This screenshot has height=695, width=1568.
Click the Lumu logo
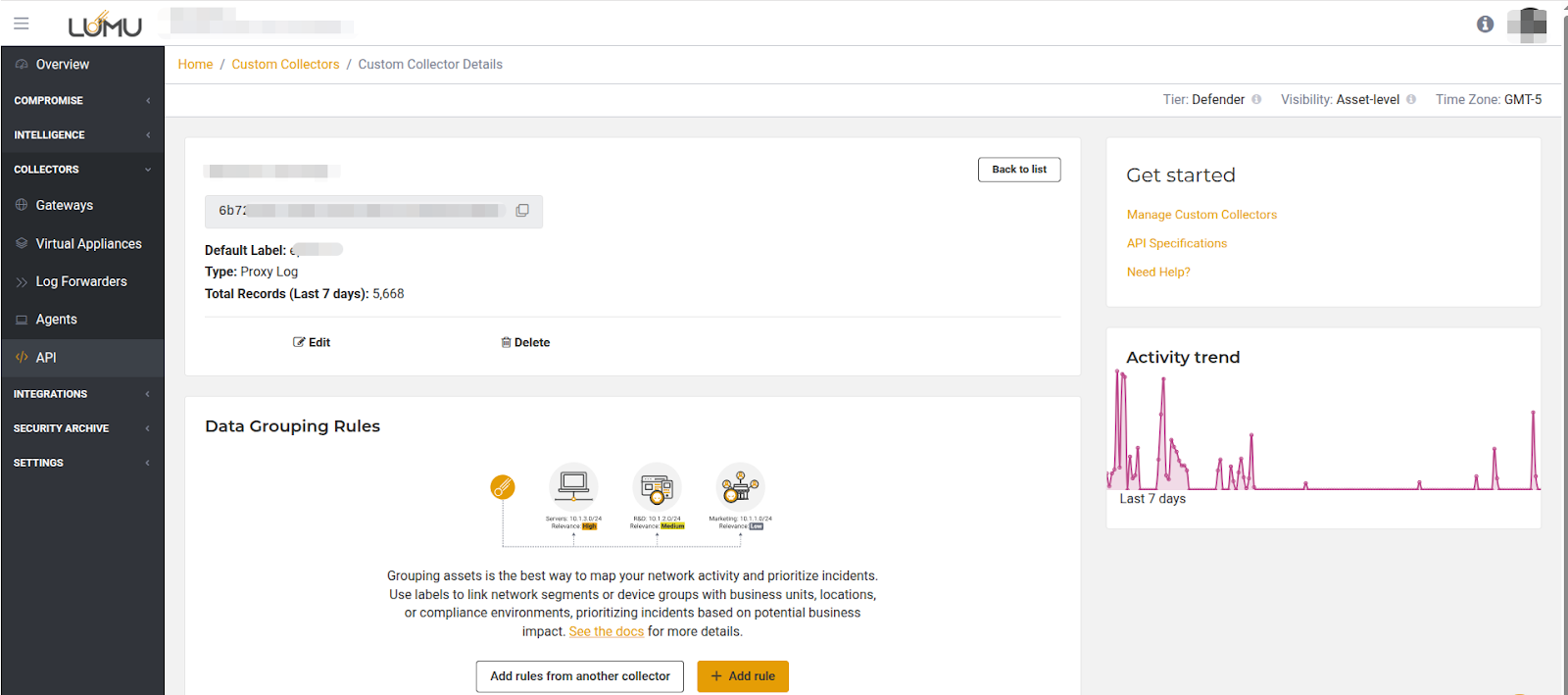tap(105, 25)
